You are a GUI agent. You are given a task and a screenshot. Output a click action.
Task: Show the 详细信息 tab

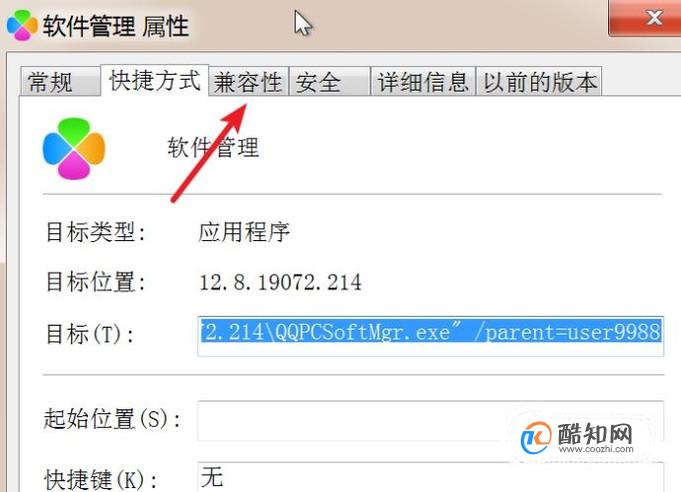pos(423,81)
